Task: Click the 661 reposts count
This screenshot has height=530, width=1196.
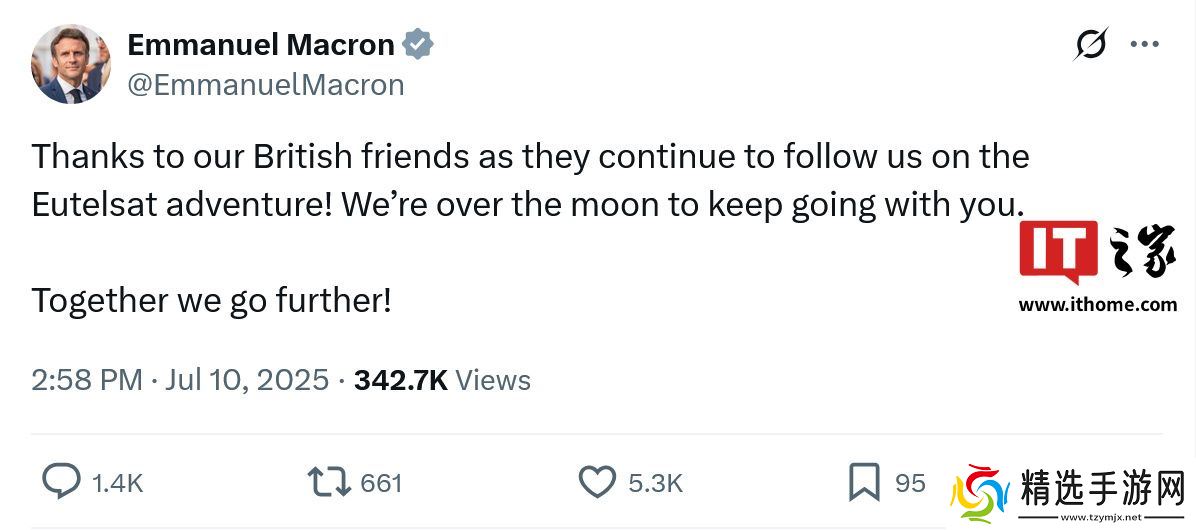Action: click(x=381, y=483)
